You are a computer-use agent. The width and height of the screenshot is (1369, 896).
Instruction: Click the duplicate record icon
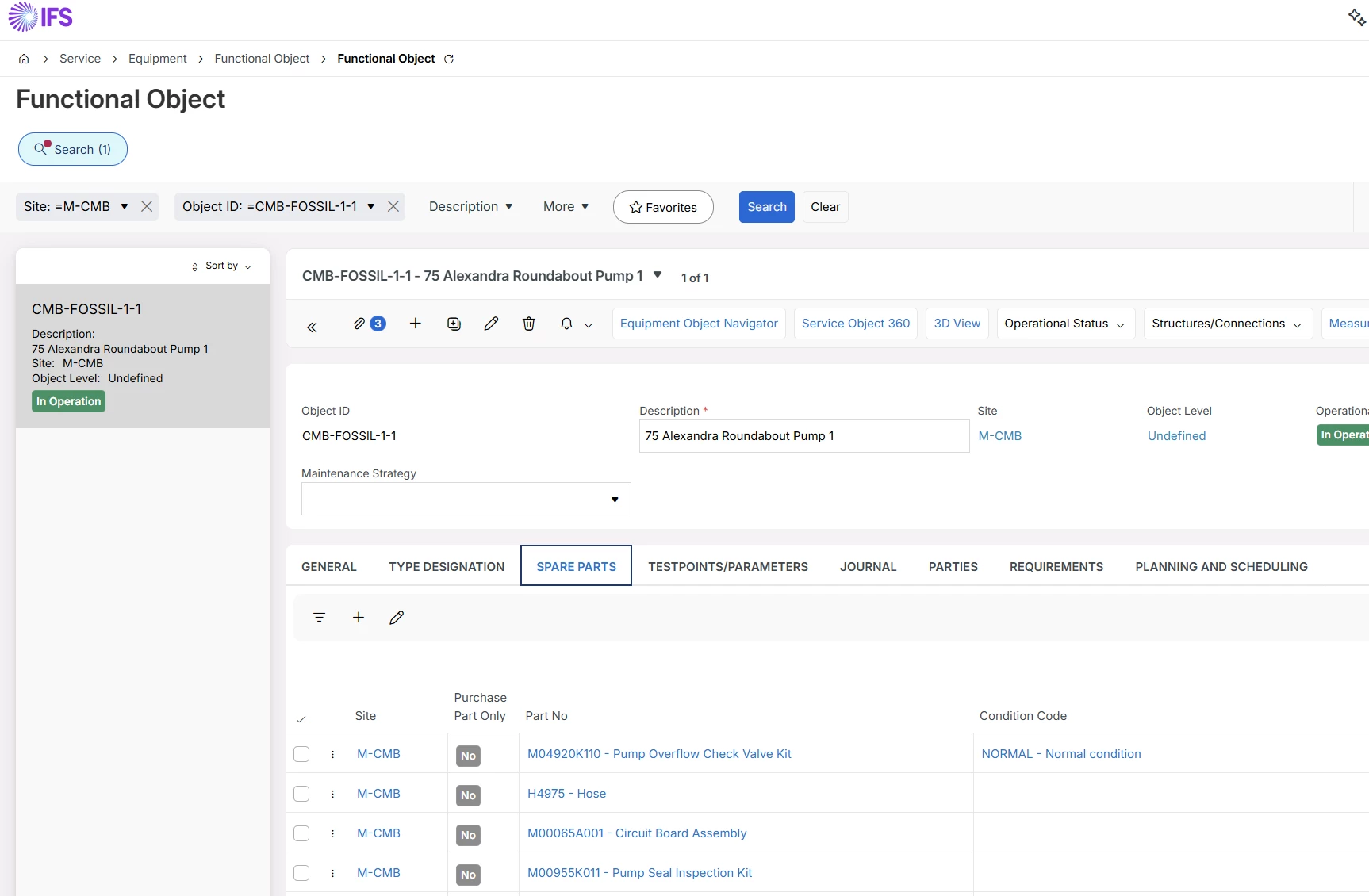click(454, 324)
